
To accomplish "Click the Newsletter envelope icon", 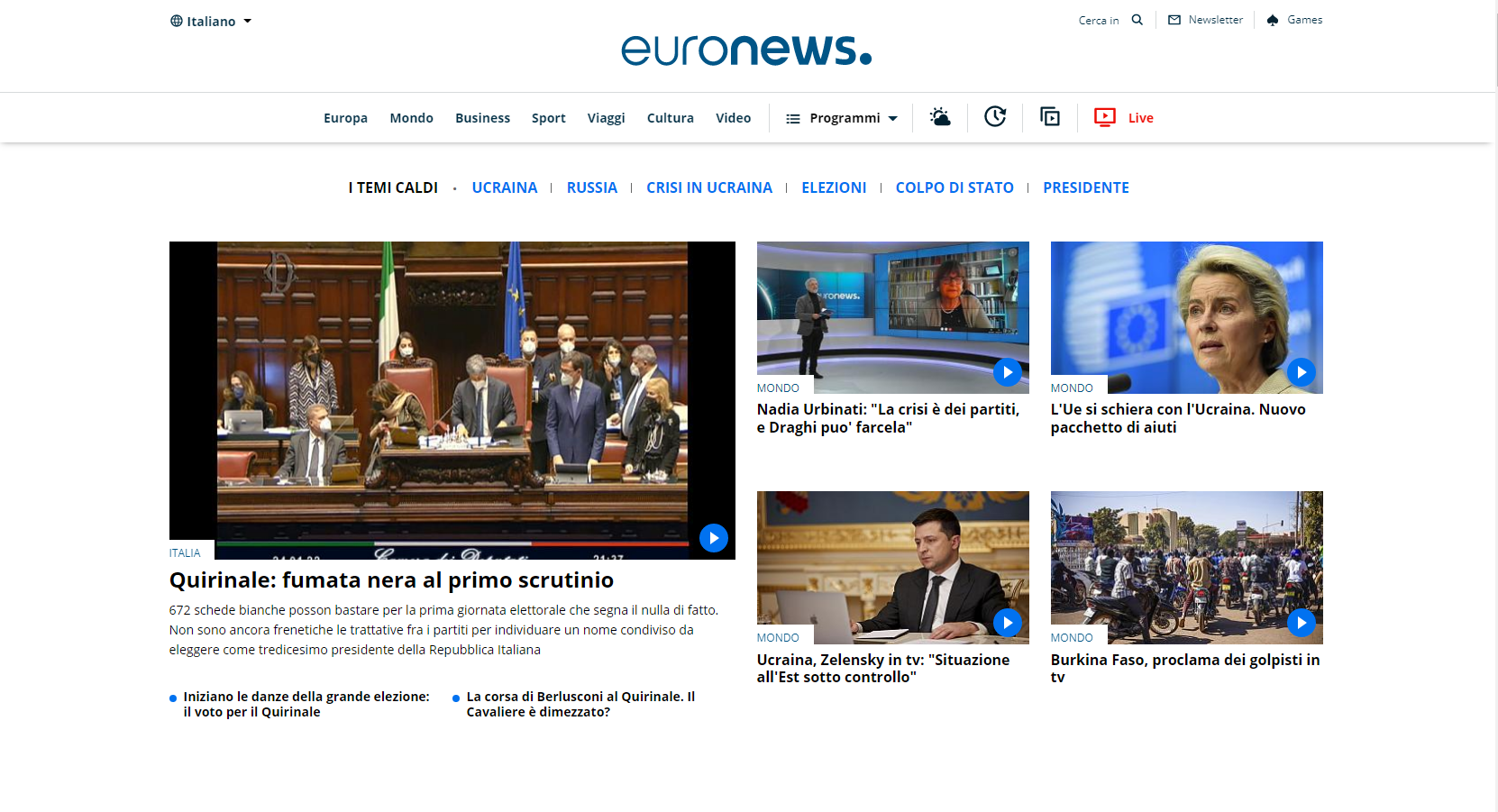I will coord(1174,20).
